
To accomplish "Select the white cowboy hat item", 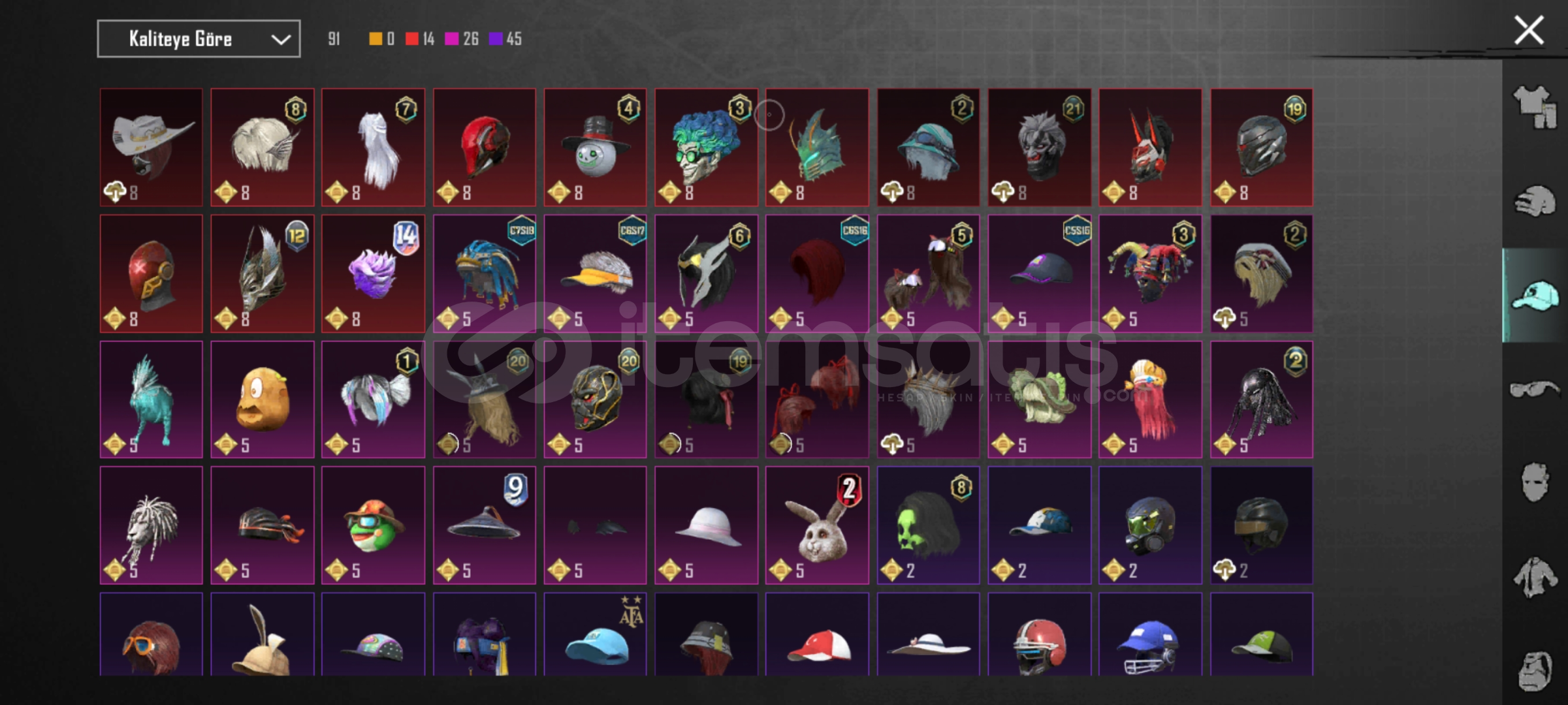I will pos(151,148).
